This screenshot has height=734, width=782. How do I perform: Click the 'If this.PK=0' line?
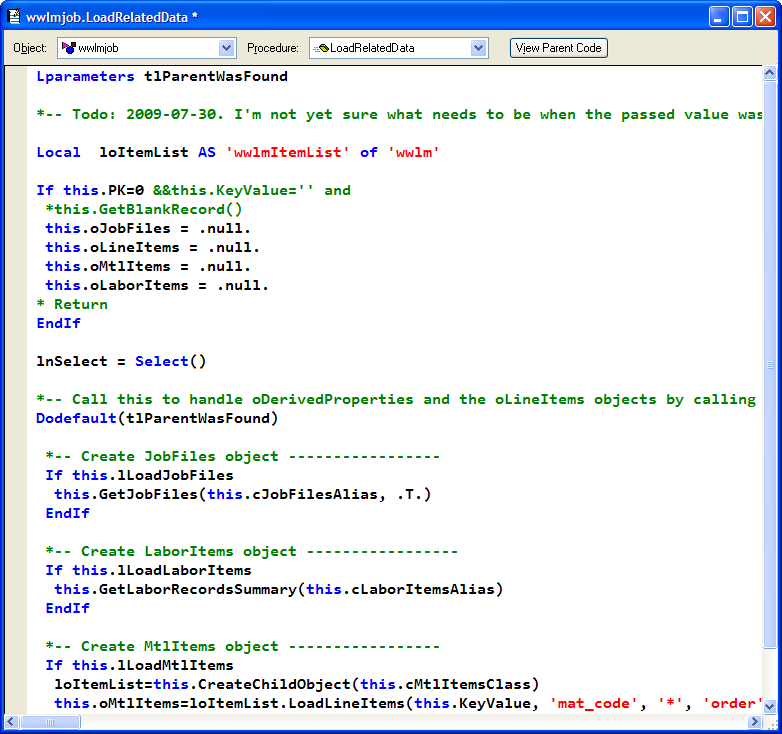point(194,190)
